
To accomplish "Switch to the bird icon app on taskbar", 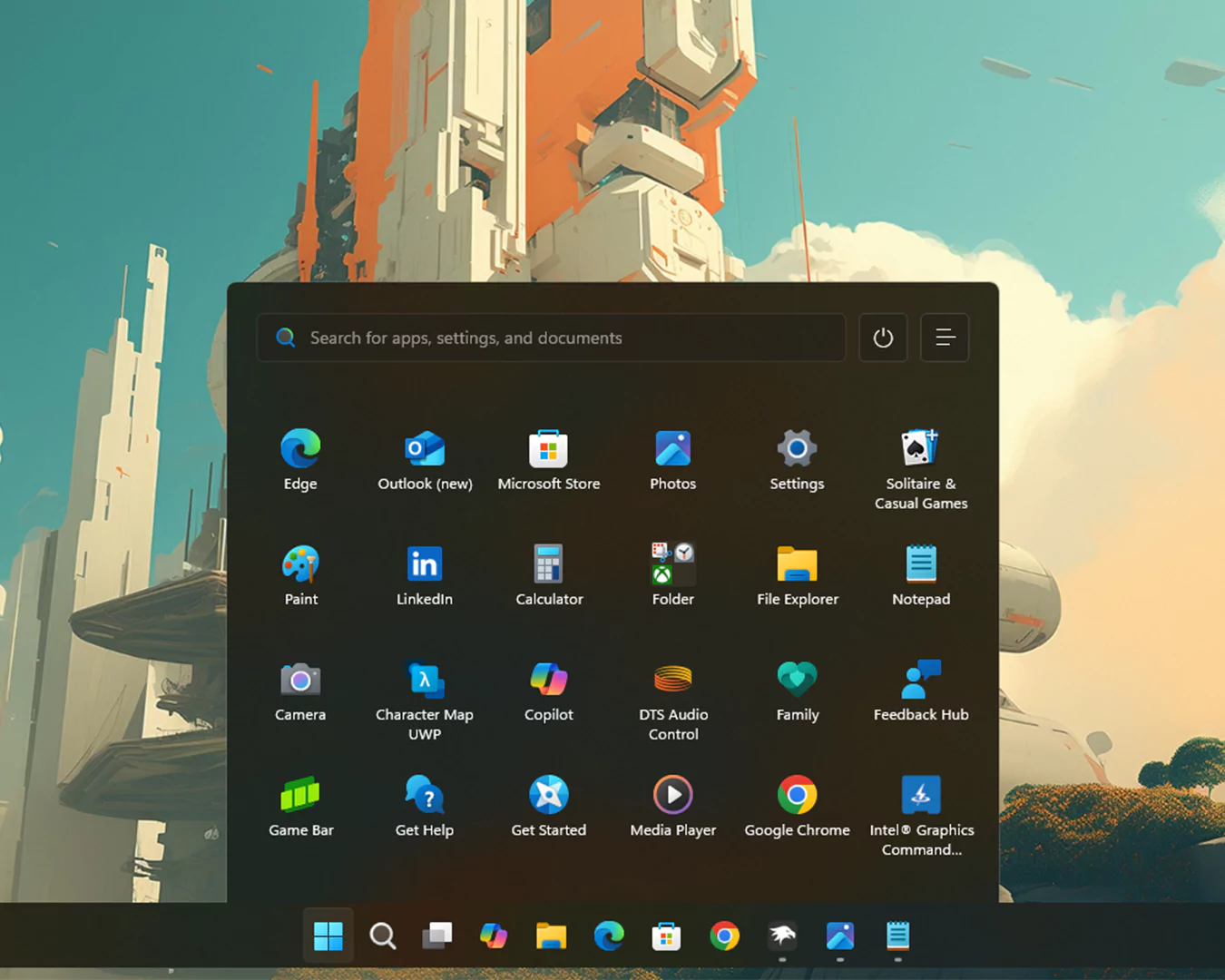I will point(782,936).
